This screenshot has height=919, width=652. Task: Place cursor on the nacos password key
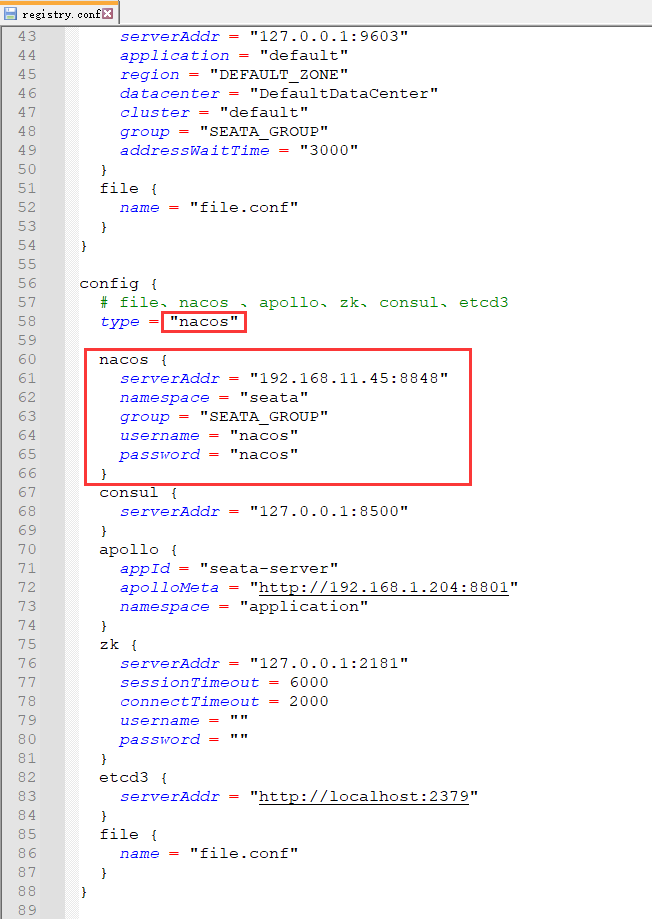point(159,454)
